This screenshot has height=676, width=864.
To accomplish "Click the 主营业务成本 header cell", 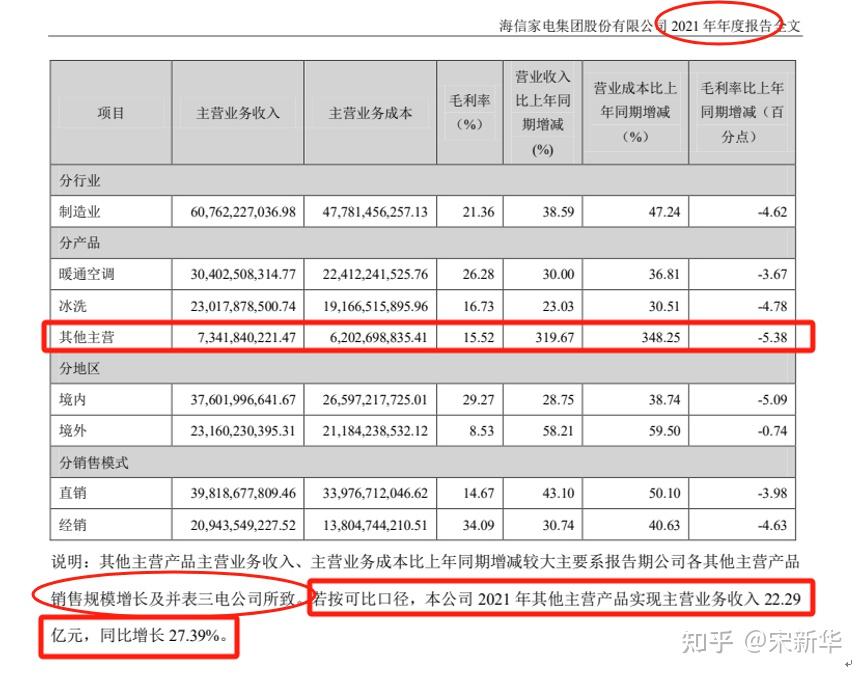I will 370,112.
